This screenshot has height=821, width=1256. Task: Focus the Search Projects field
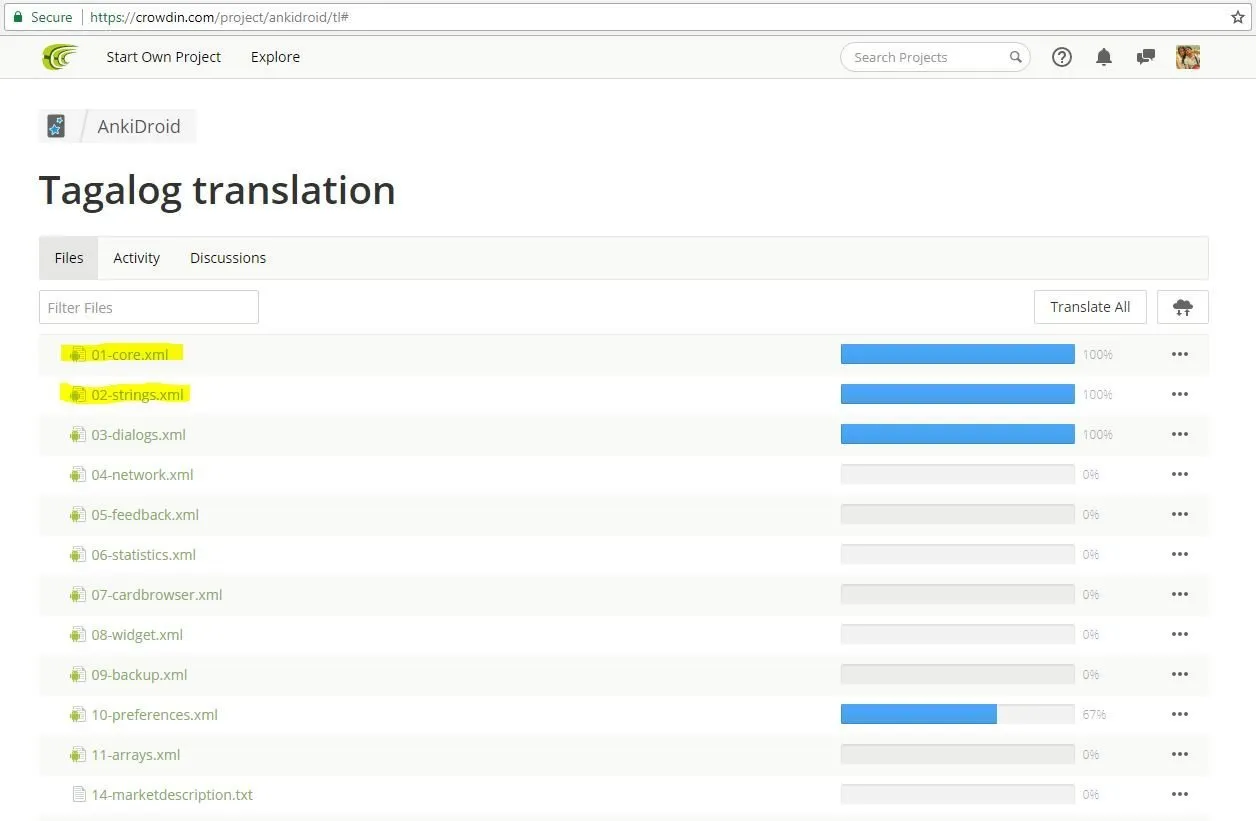pos(935,57)
